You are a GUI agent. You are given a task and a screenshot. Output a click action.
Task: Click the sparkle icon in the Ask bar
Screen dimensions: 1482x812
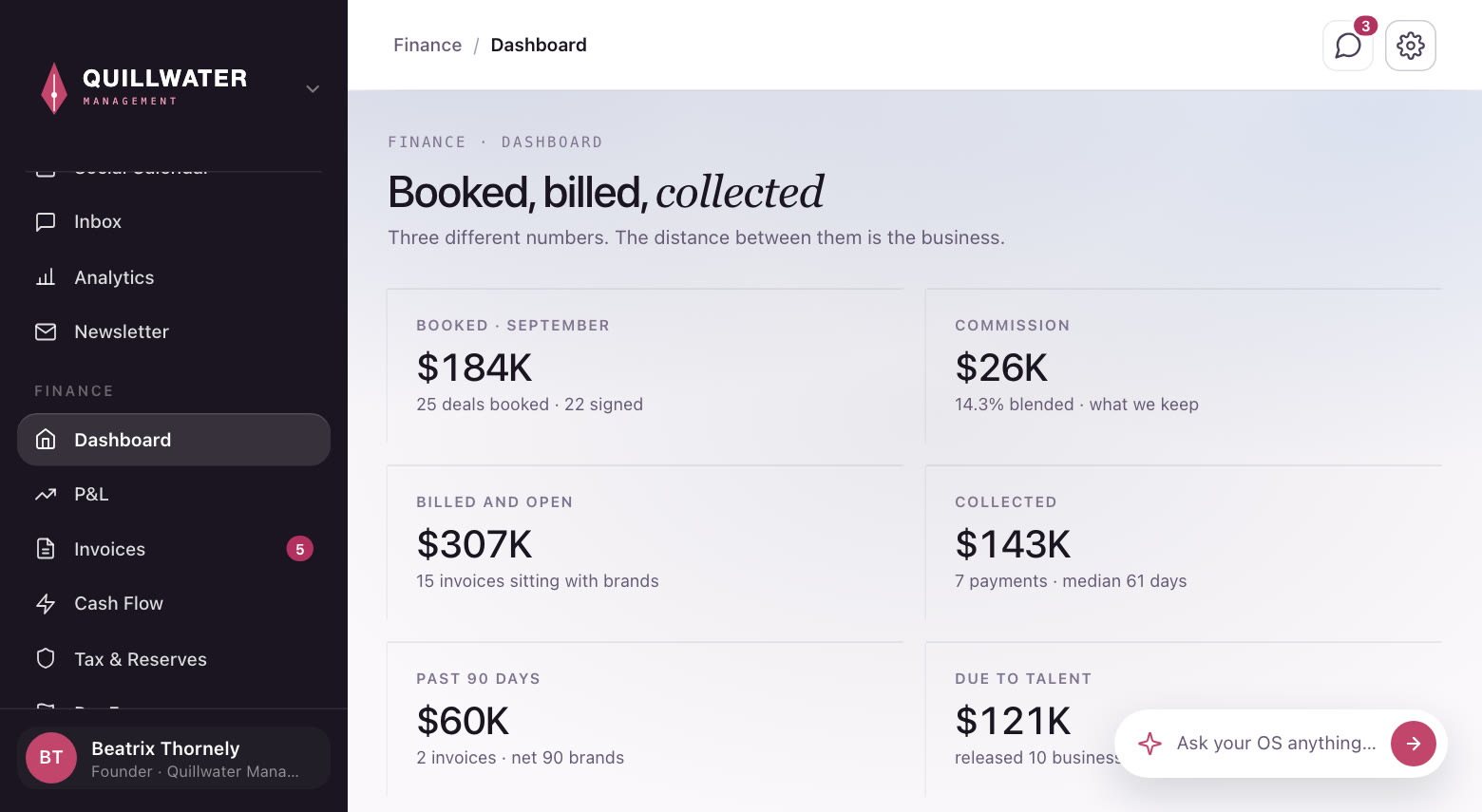1149,744
